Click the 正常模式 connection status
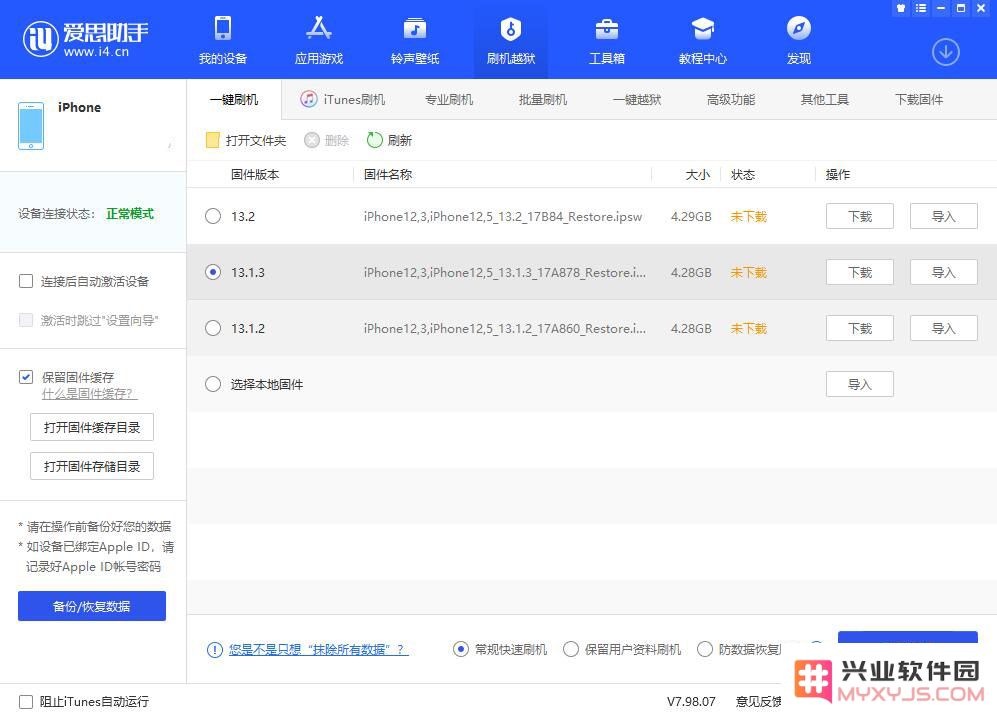The image size is (997, 718). coord(130,214)
